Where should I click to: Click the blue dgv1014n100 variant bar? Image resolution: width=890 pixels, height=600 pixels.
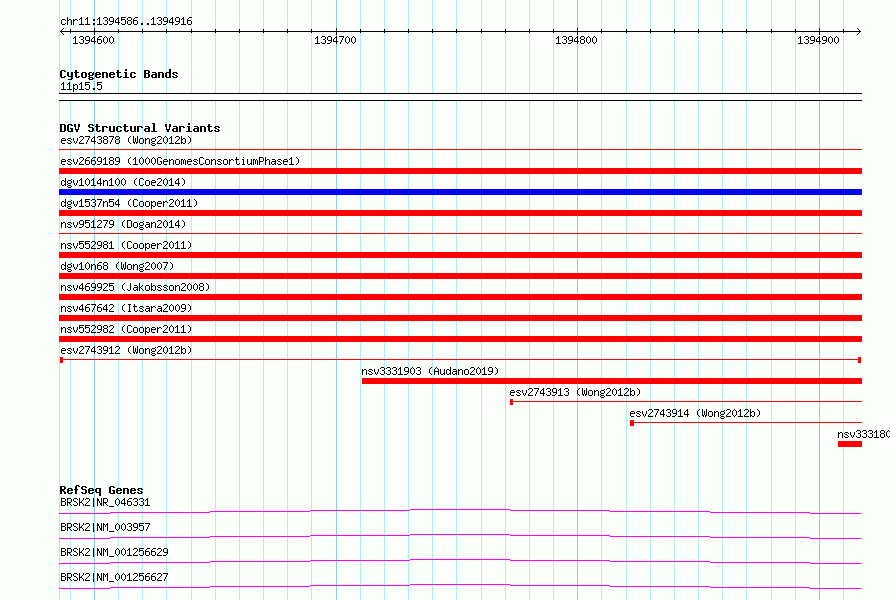[460, 192]
